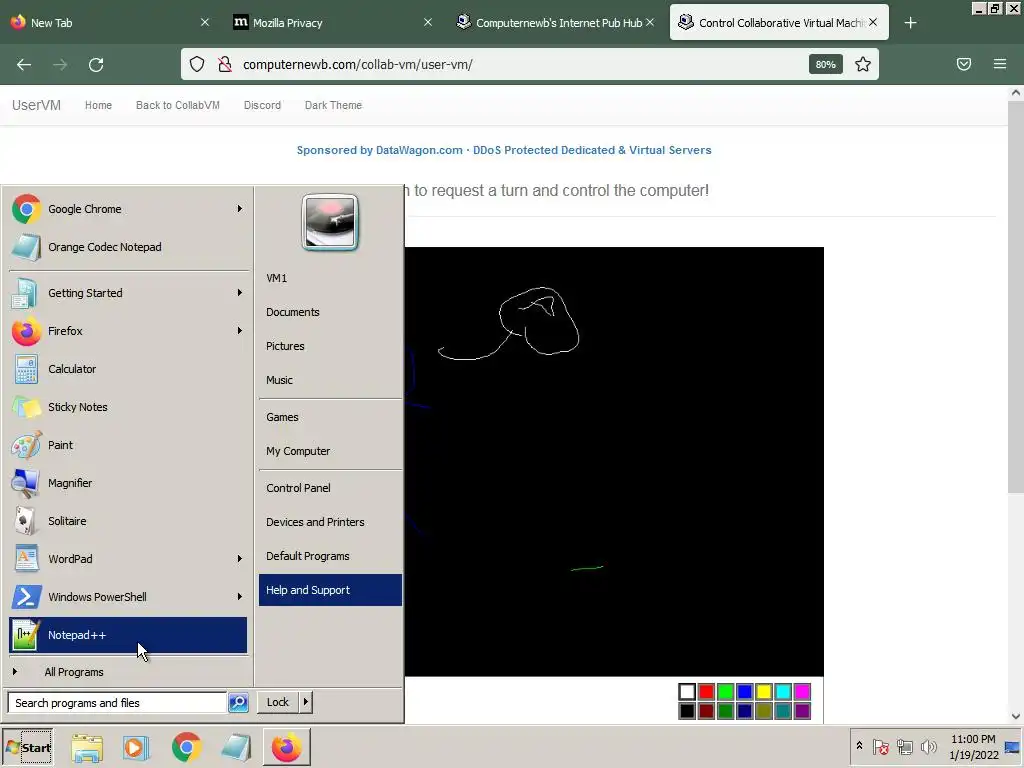
Task: Click the Firefox taskbar button
Action: pos(286,747)
